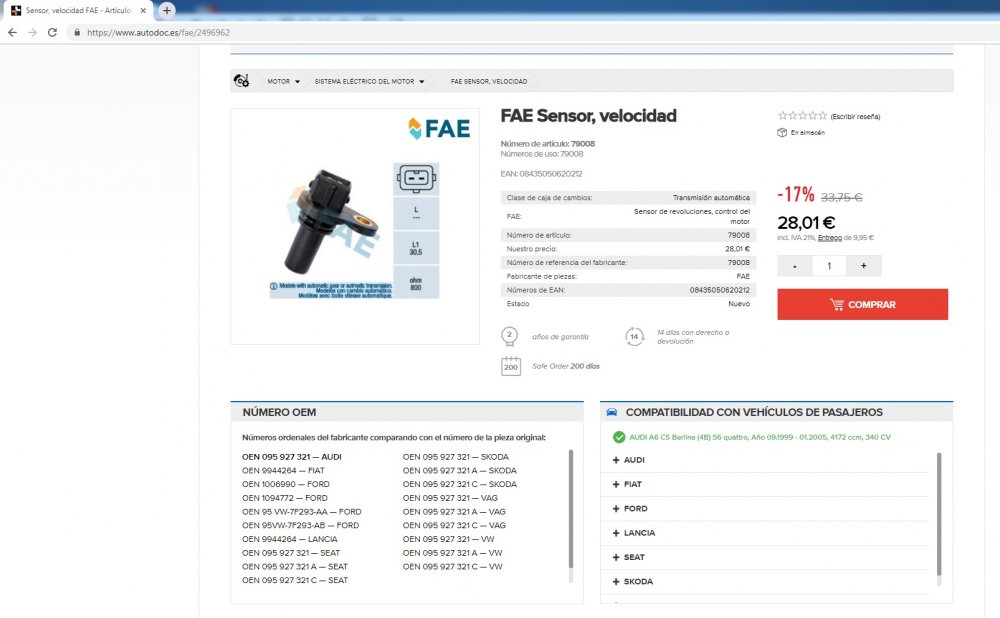Open the SISTEMA ELÉCTRICO DEL MOTOR dropdown
Image resolution: width=1000 pixels, height=618 pixels.
(369, 82)
